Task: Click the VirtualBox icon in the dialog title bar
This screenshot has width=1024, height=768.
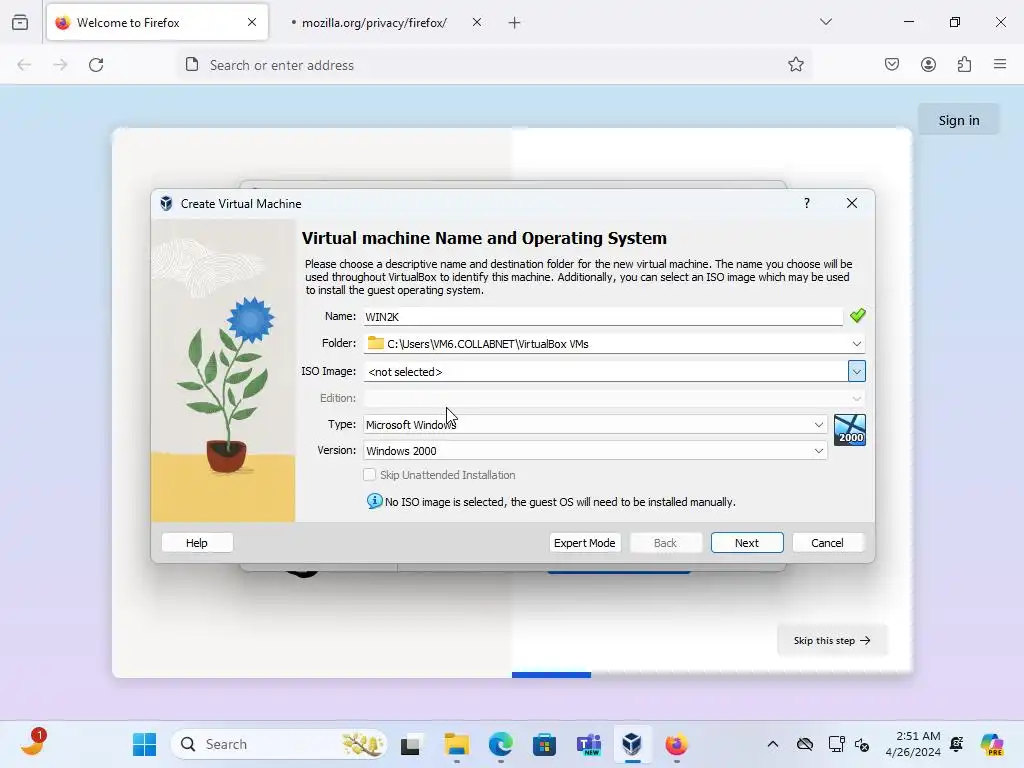Action: [x=166, y=203]
